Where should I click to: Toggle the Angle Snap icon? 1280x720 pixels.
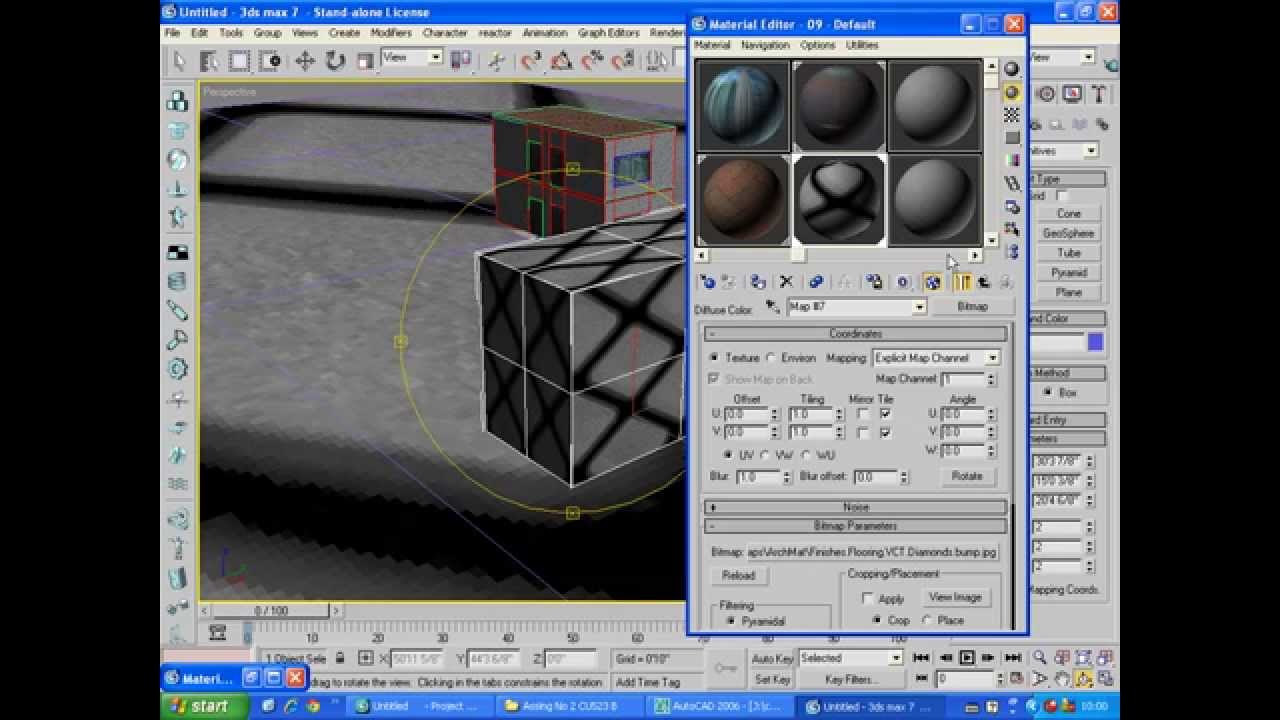click(562, 61)
